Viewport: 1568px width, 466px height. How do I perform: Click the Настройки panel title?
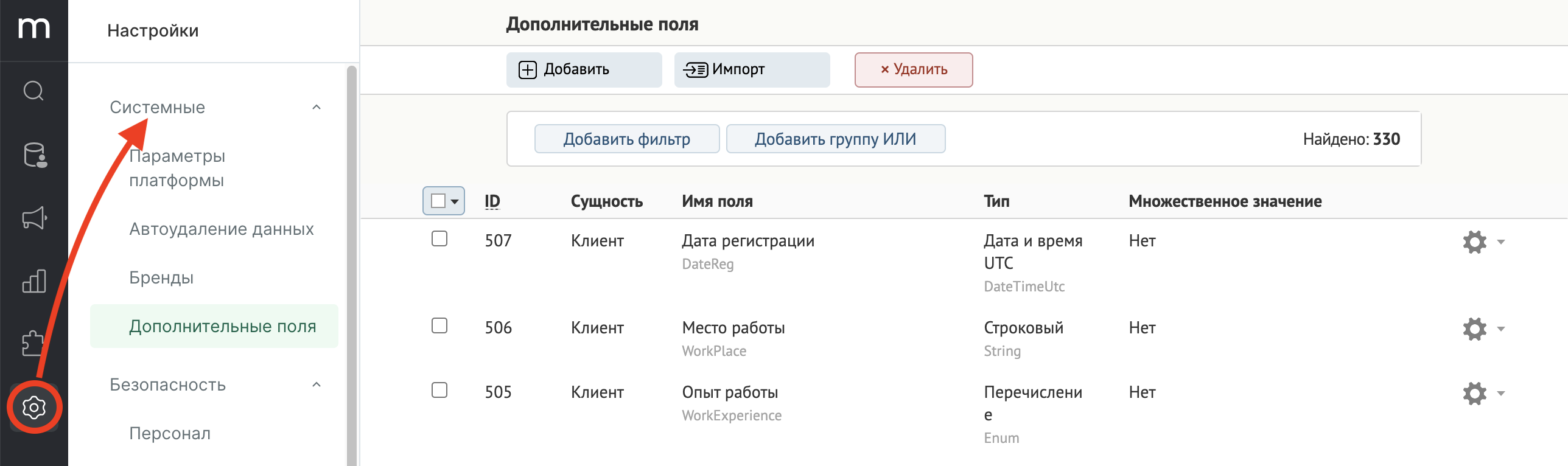coord(153,30)
